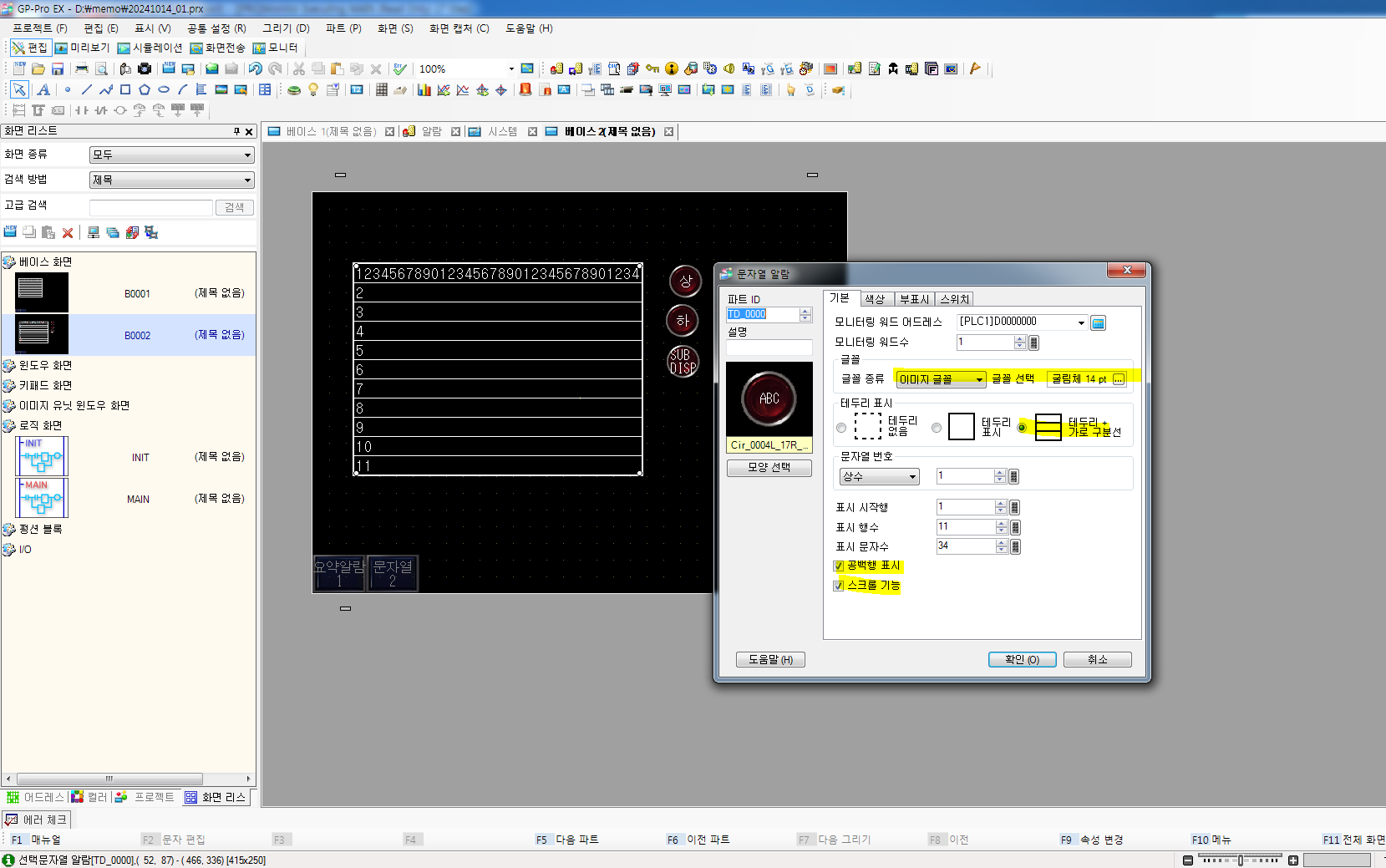
Task: Click the speaker Sound settings icon
Action: tap(729, 69)
